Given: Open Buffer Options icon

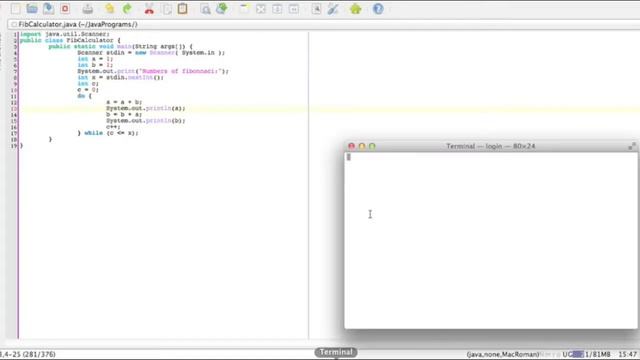Looking at the screenshot, I should click(316, 9).
